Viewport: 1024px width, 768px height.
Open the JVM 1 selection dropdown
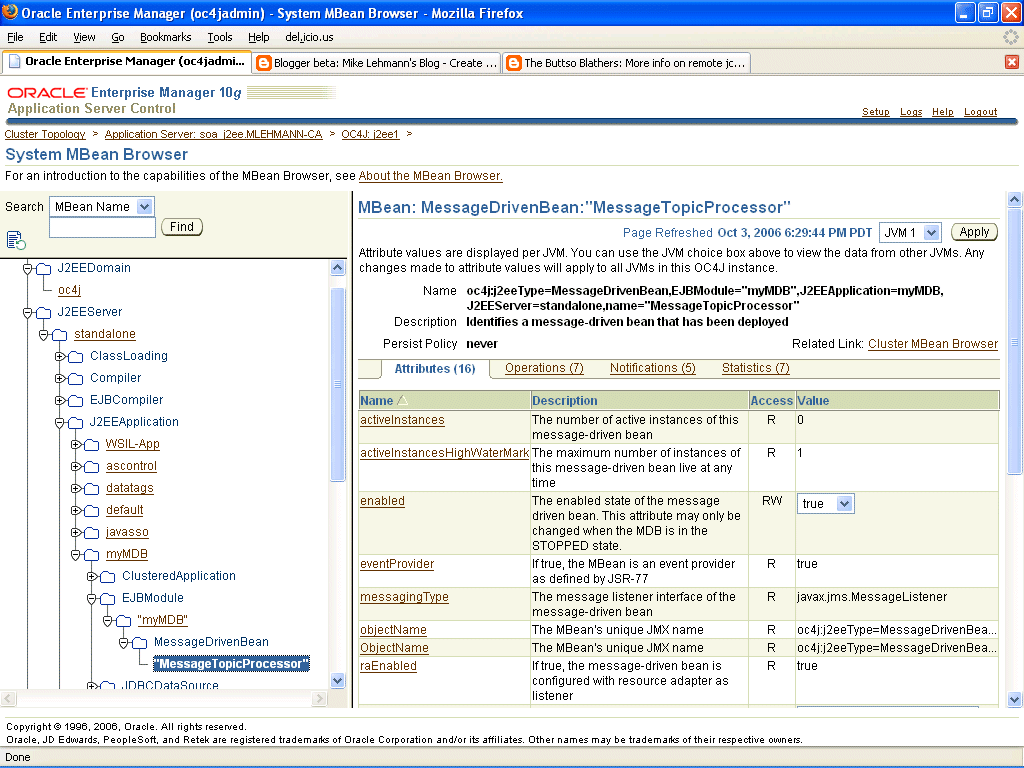pyautogui.click(x=932, y=232)
